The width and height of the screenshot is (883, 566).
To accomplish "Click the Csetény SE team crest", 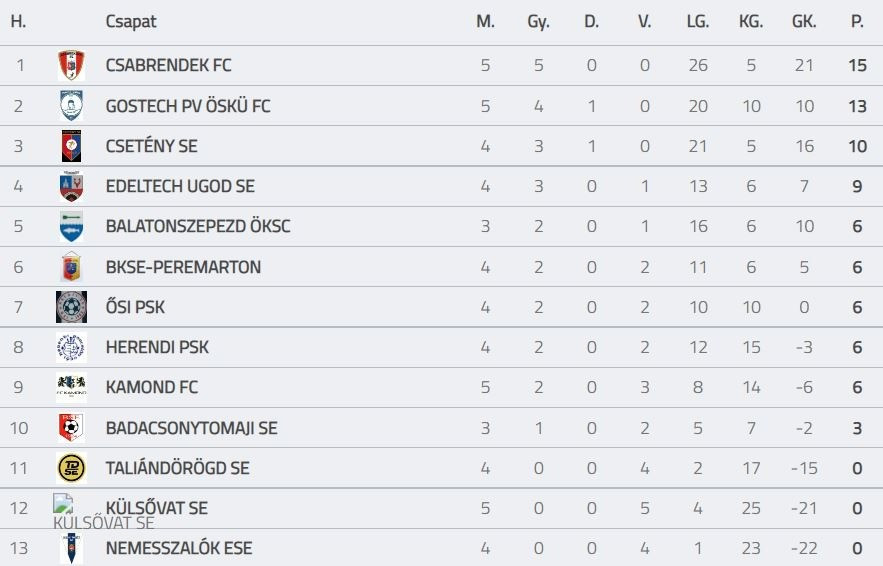I will [x=71, y=146].
